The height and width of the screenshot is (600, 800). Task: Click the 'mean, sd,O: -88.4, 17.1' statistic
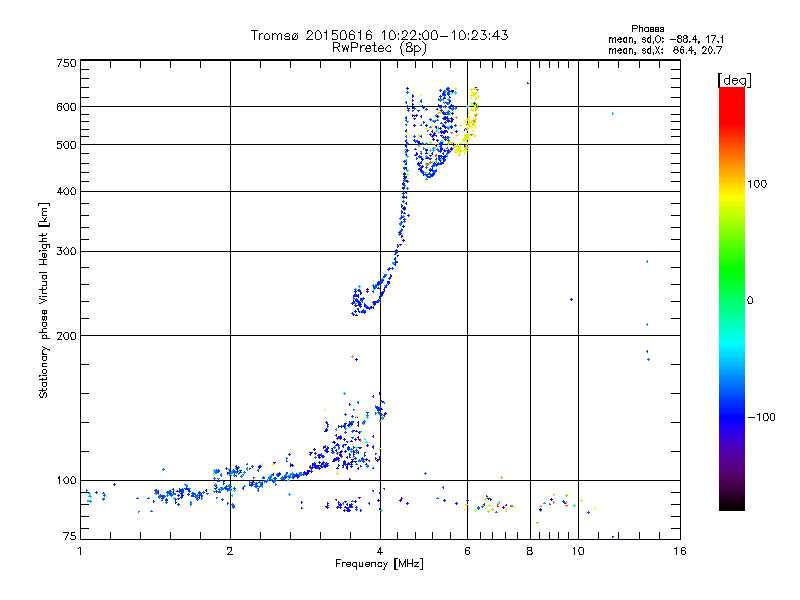coord(666,39)
